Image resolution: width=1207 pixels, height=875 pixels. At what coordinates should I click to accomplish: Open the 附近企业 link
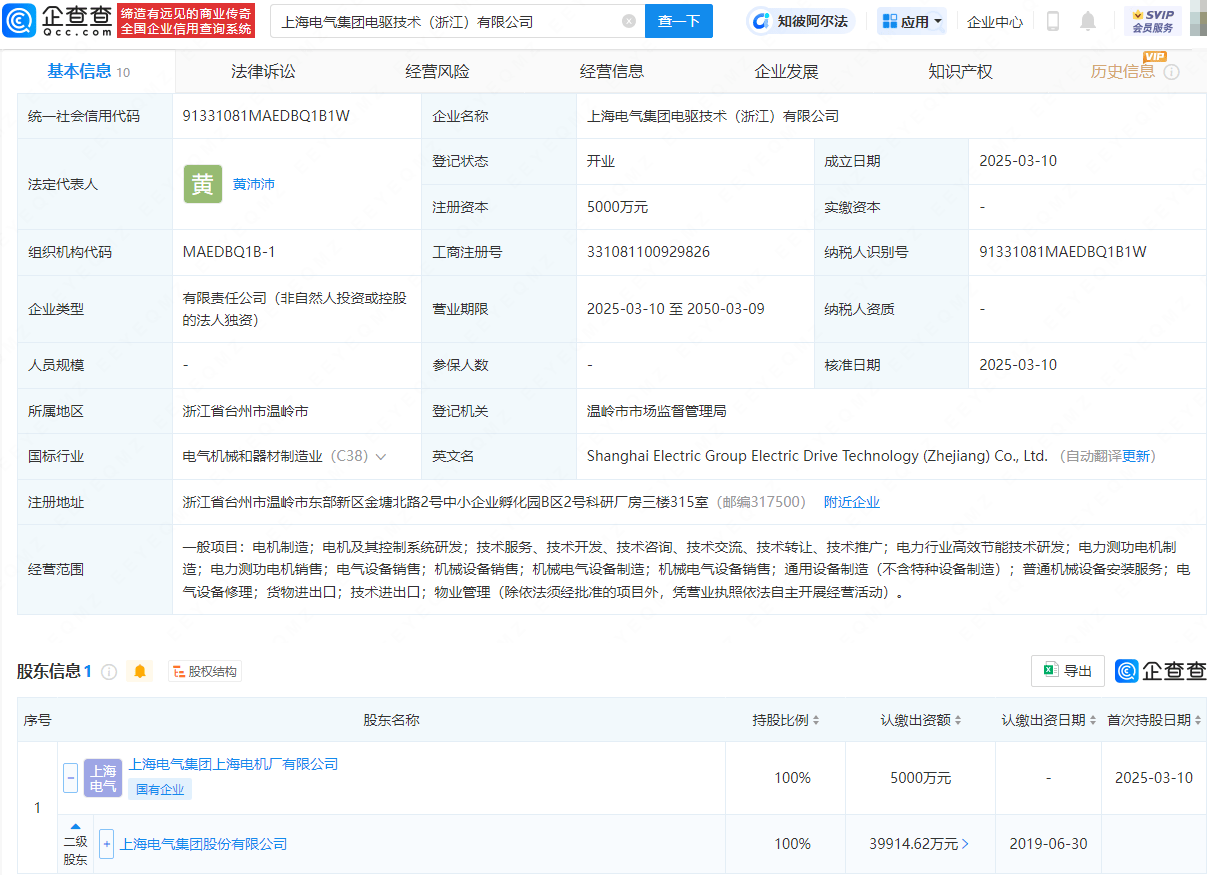(851, 501)
